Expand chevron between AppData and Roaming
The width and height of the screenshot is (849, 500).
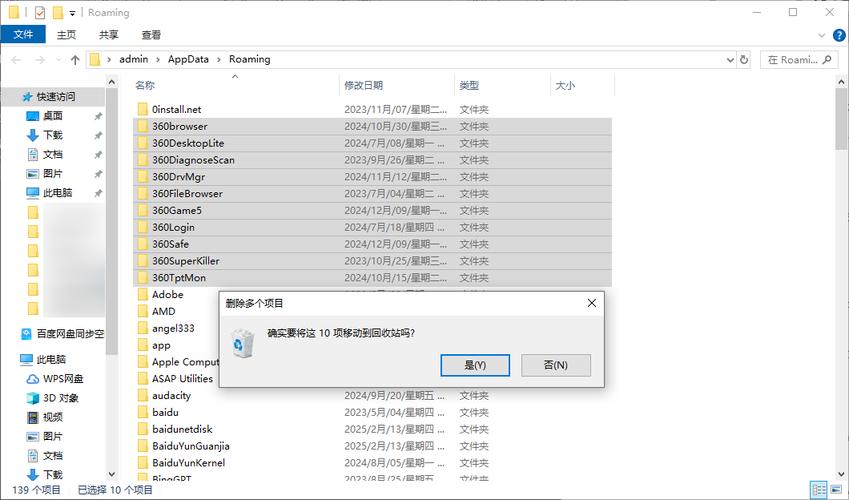pyautogui.click(x=219, y=60)
